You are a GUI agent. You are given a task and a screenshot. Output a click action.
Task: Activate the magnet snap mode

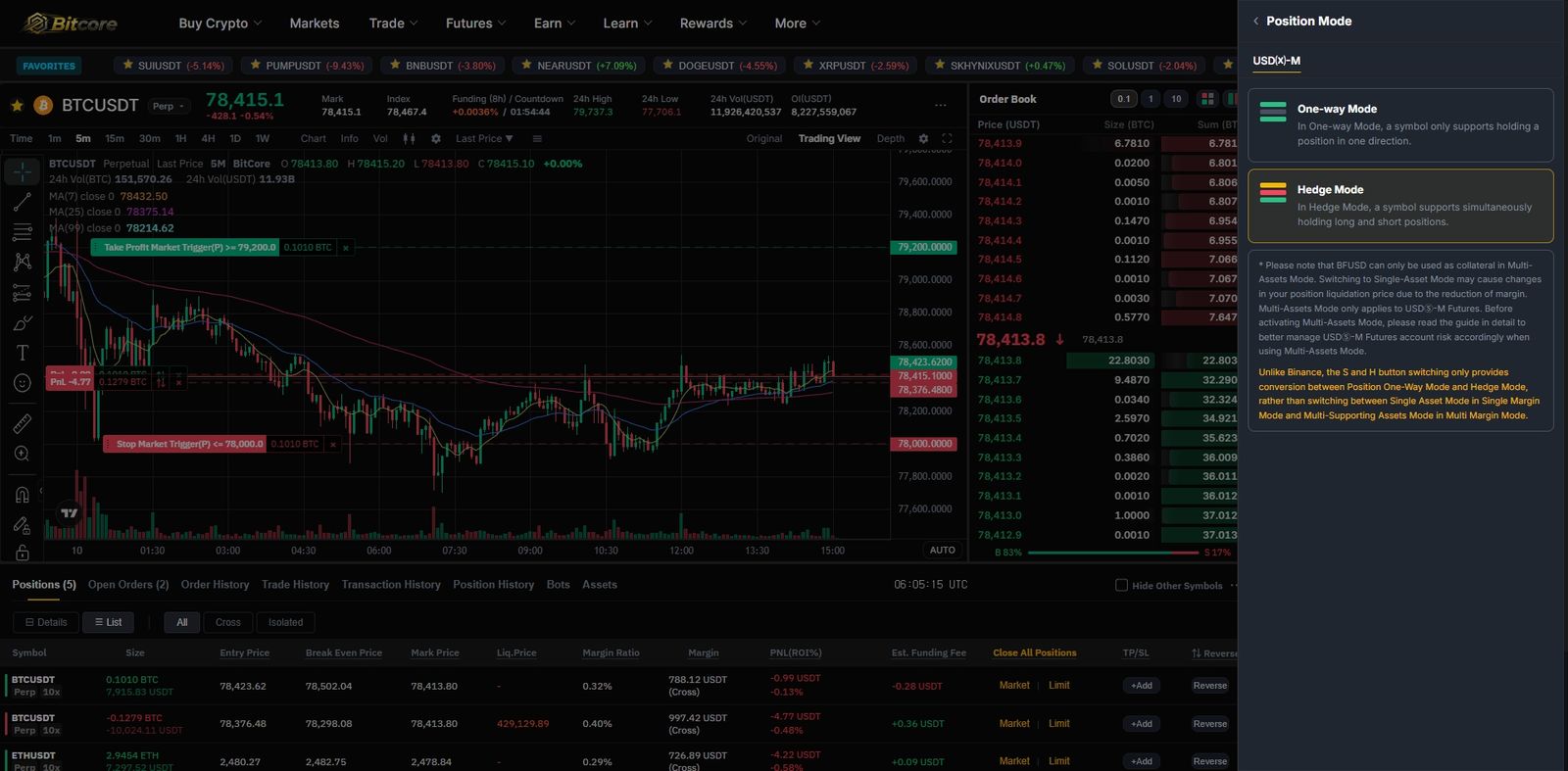point(23,495)
